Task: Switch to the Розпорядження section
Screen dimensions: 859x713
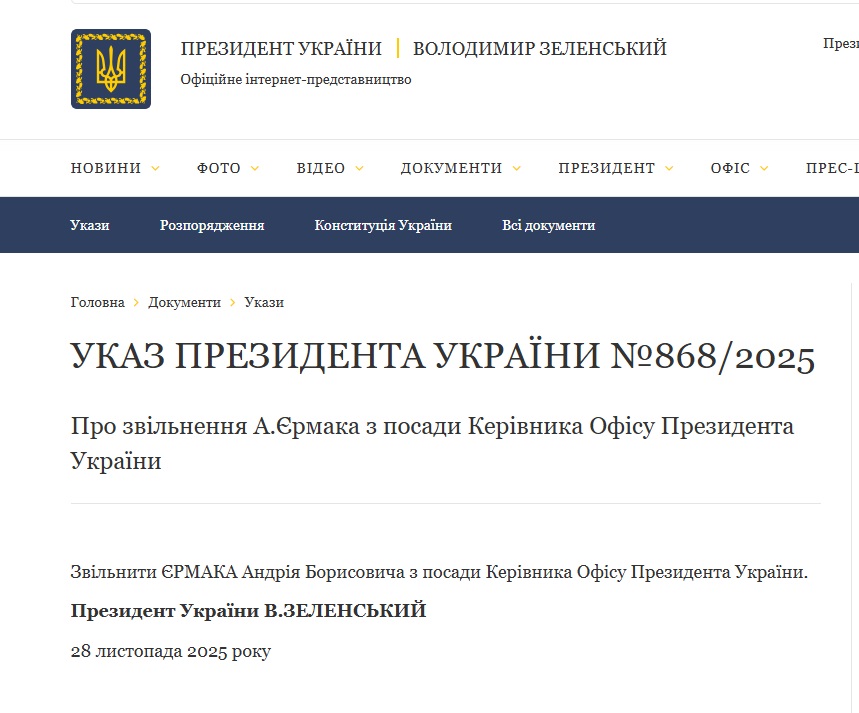Action: (212, 225)
